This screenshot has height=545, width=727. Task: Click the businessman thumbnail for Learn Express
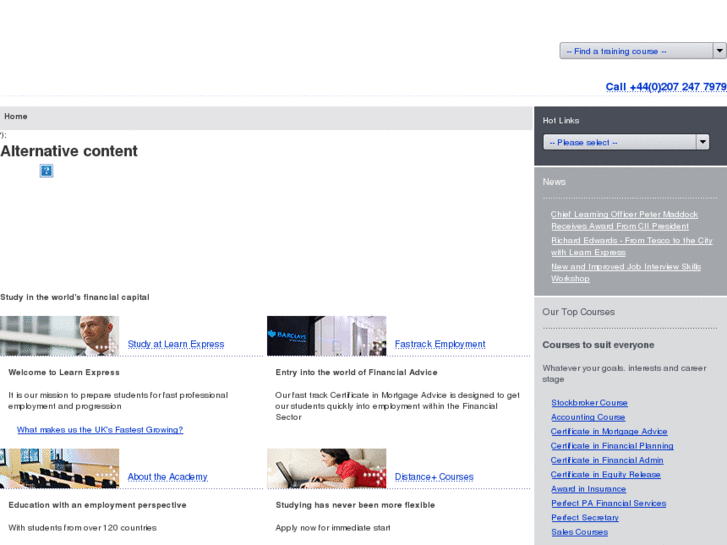(59, 336)
